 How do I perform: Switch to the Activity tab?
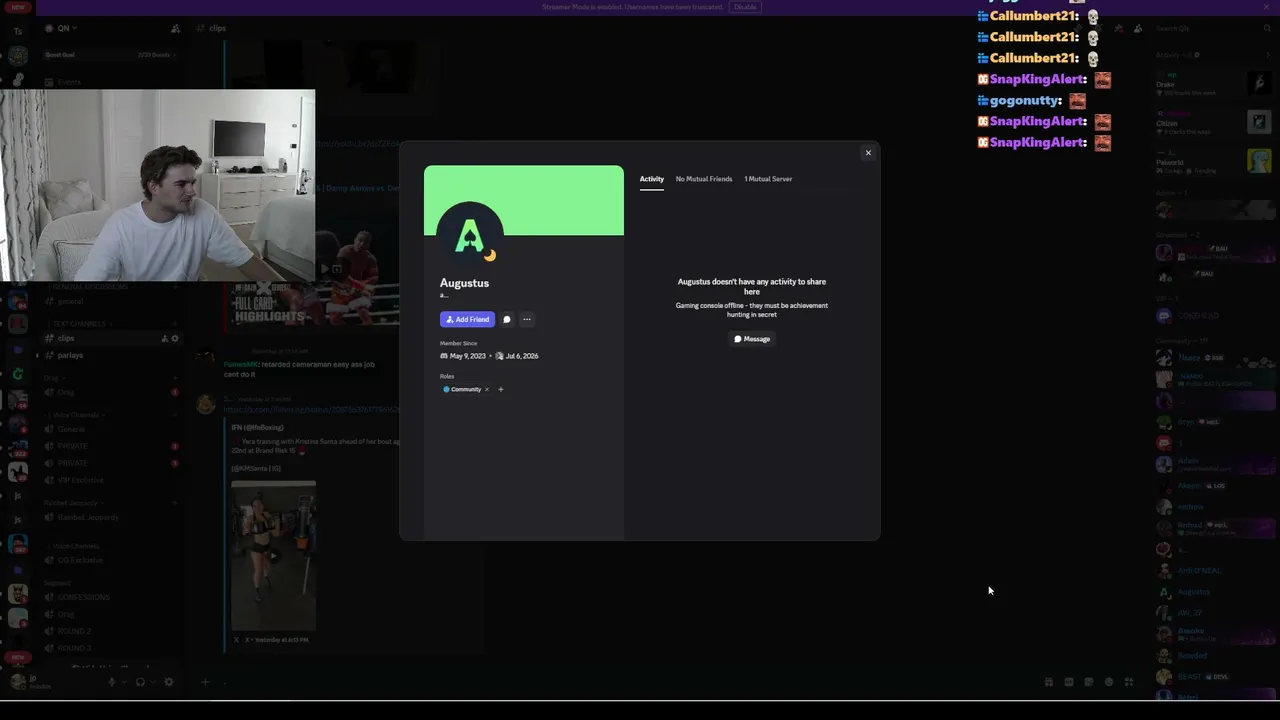click(652, 179)
